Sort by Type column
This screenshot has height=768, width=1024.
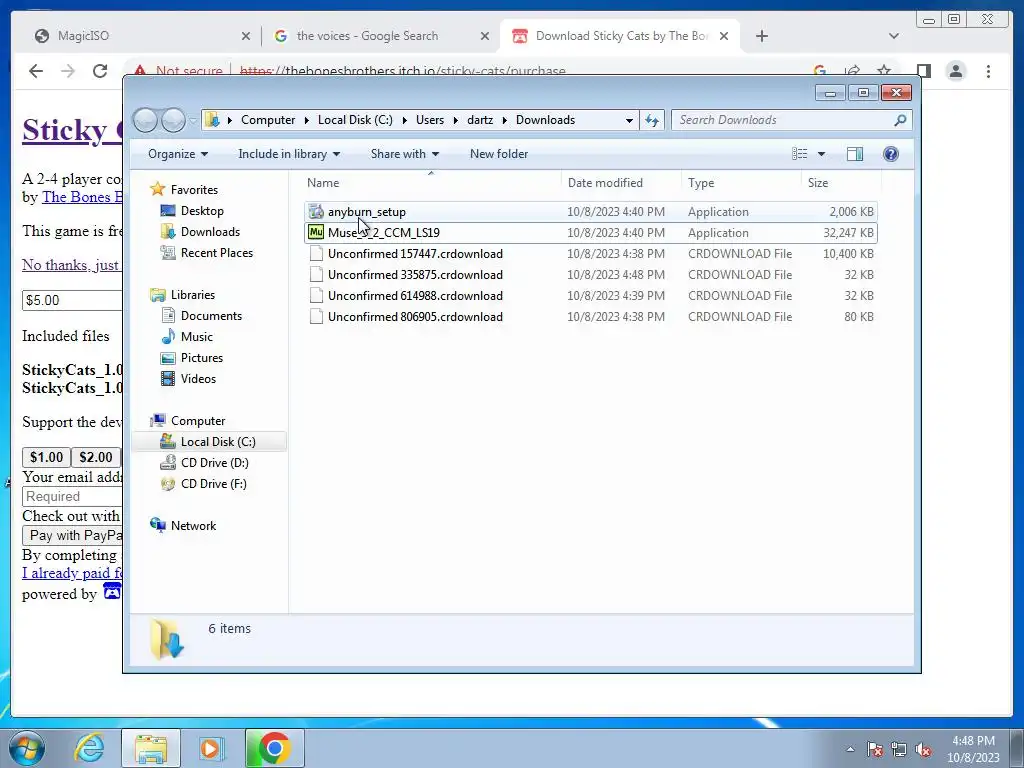tap(741, 183)
